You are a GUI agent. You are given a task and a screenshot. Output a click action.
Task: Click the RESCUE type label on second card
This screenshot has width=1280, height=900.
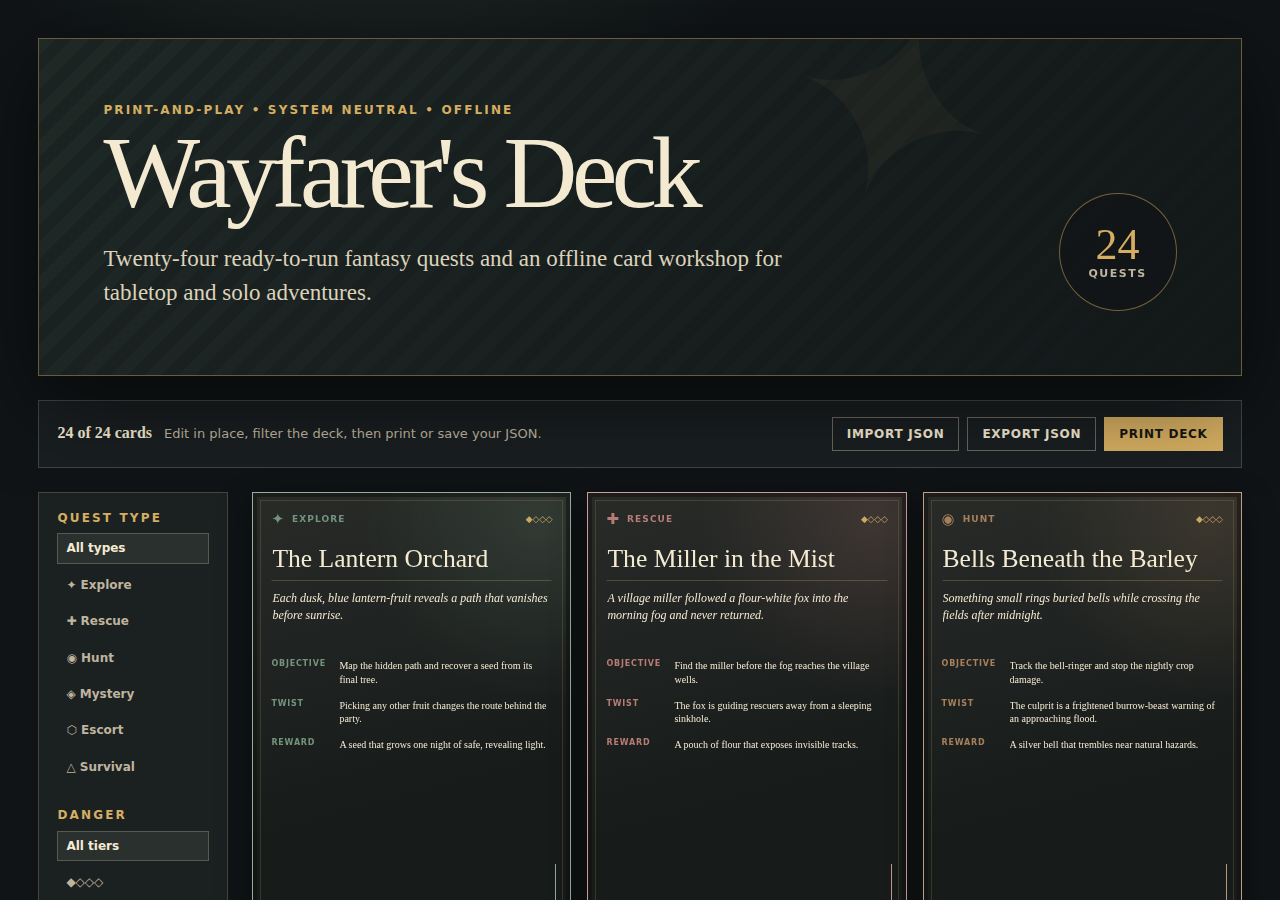coord(650,519)
